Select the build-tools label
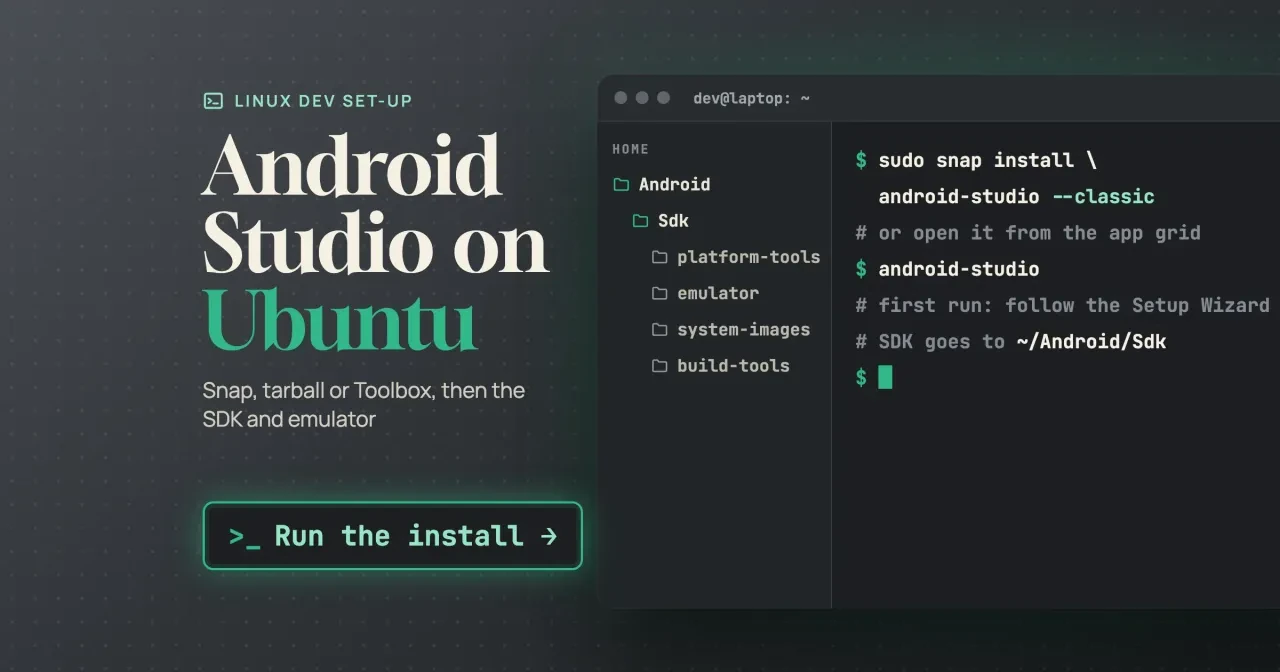1280x672 pixels. click(x=733, y=365)
